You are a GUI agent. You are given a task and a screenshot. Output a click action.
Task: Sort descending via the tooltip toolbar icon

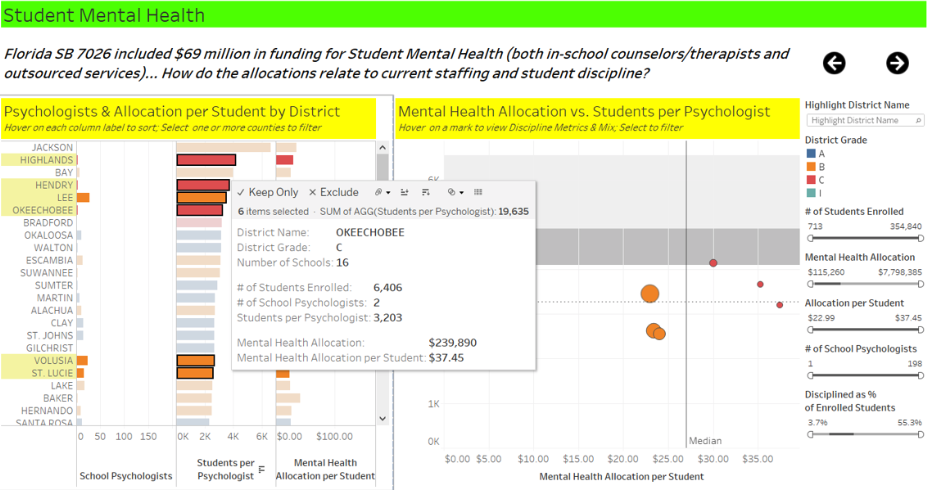tap(426, 192)
